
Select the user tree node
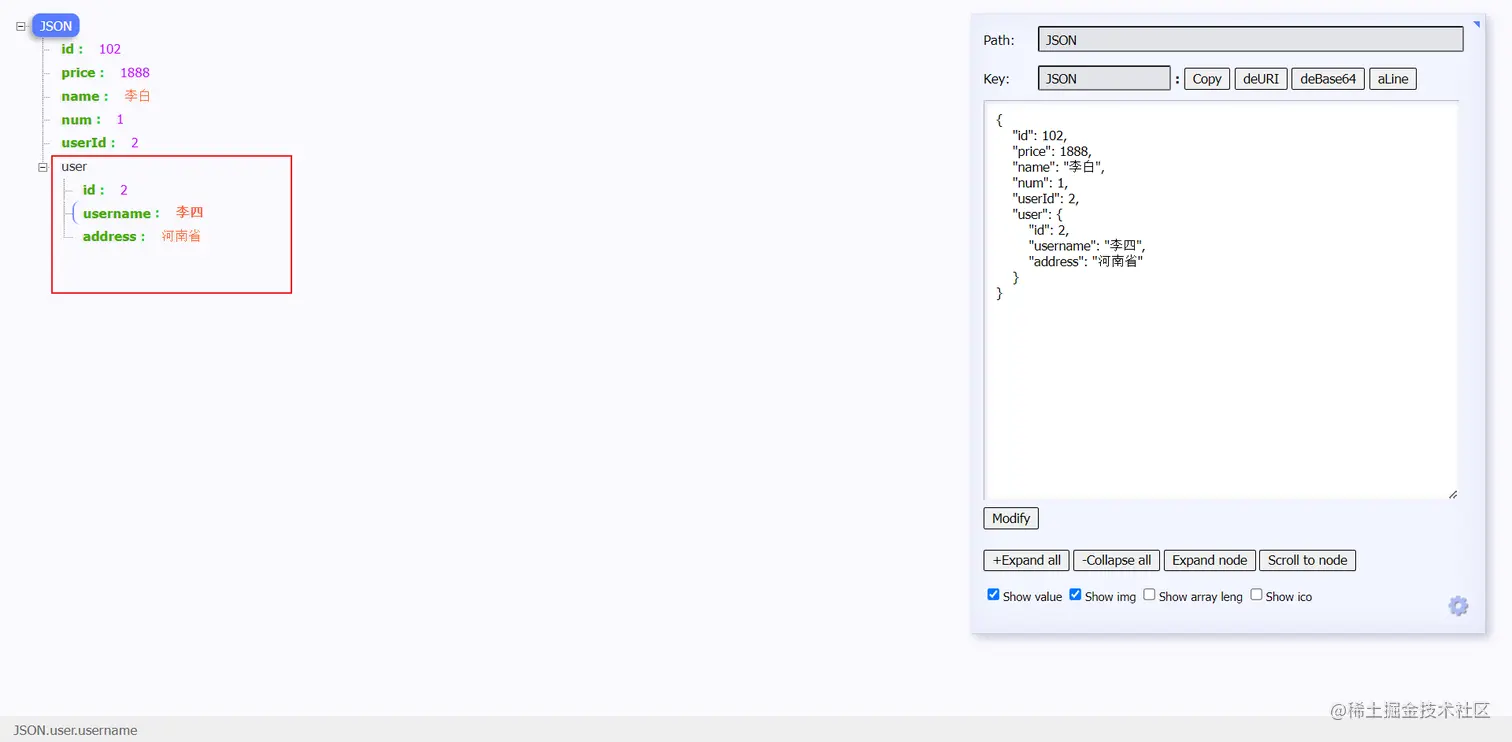(74, 166)
